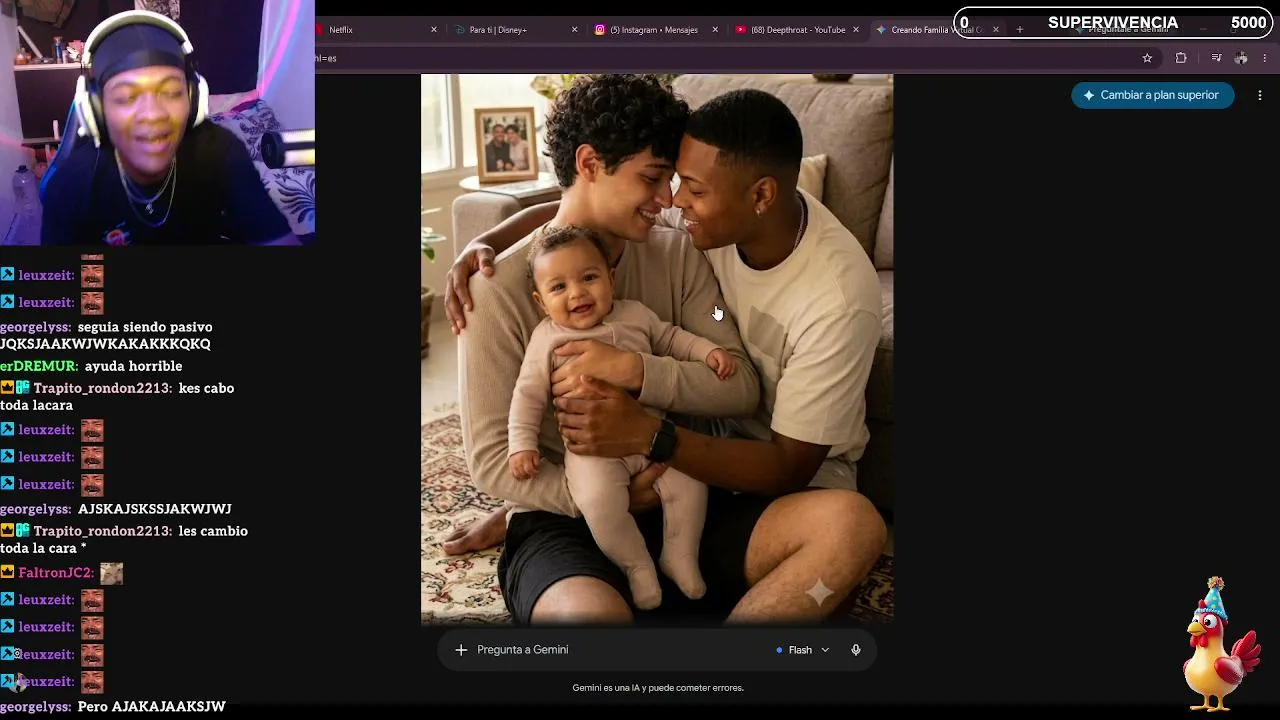
Task: Switch to the Netflix tab
Action: [x=375, y=30]
